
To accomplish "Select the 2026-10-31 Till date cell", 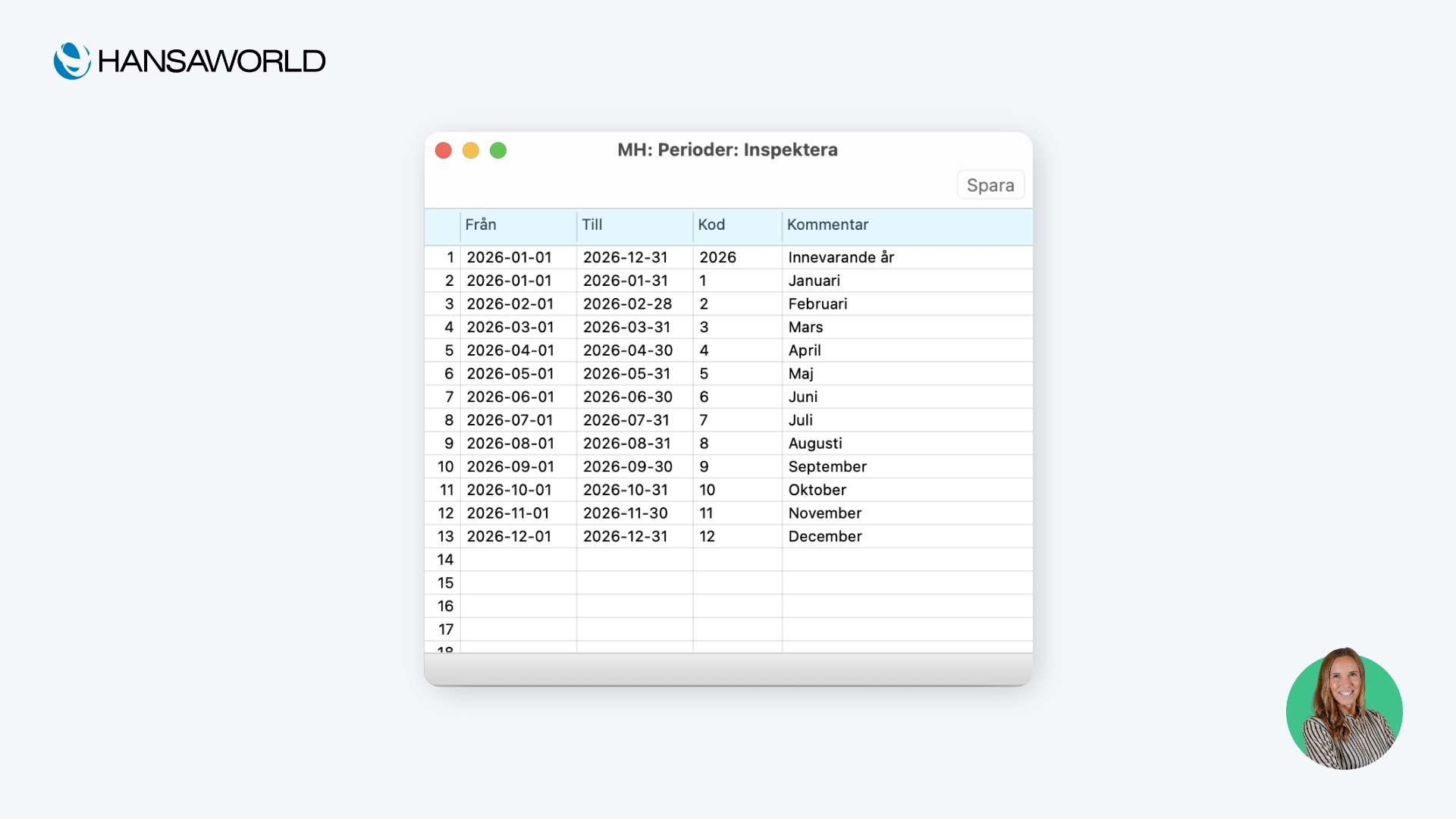I will click(x=626, y=490).
